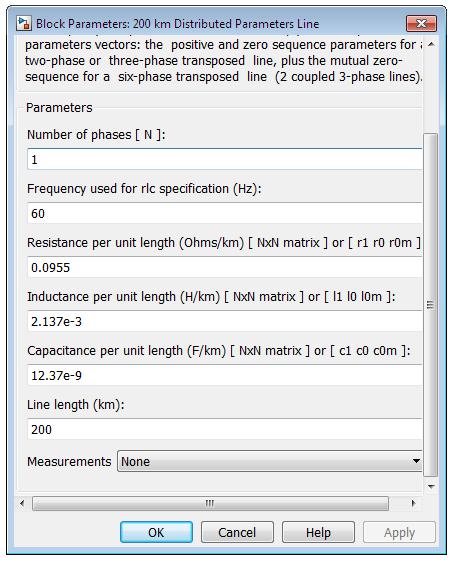Click the horizontal scrollbar right arrow
The width and height of the screenshot is (450, 563).
click(413, 503)
